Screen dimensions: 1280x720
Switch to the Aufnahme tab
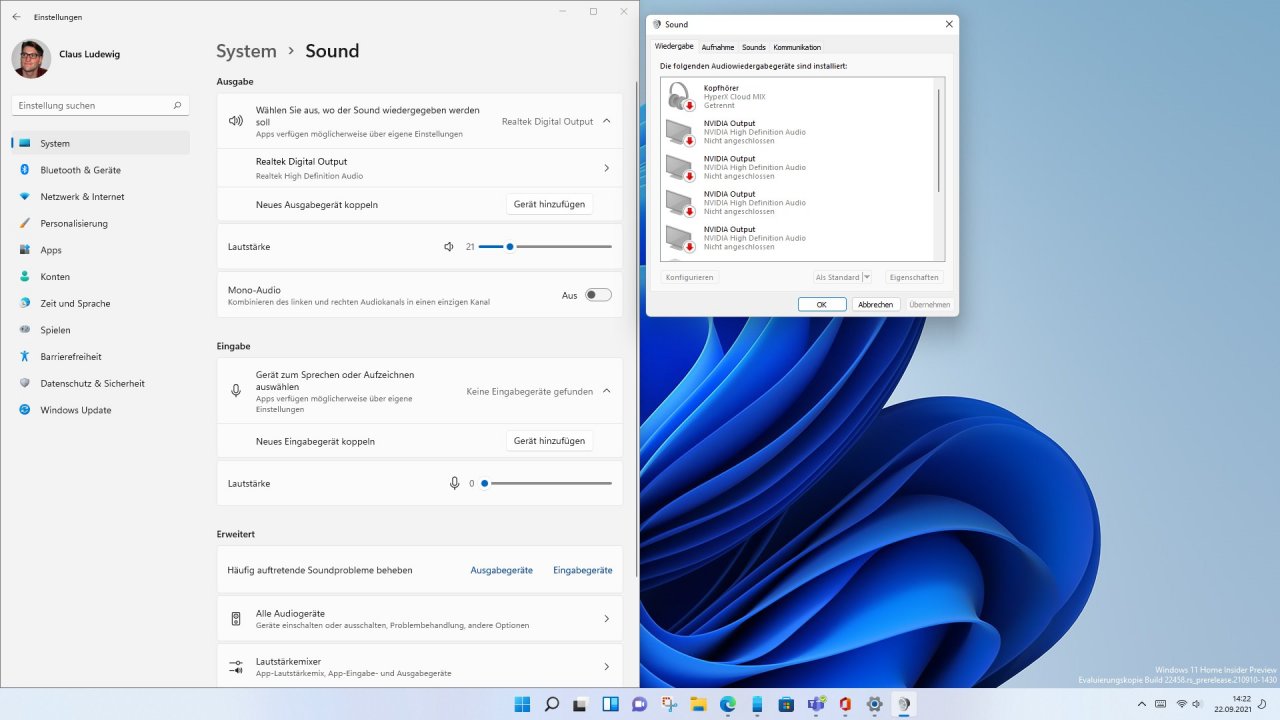(x=718, y=47)
